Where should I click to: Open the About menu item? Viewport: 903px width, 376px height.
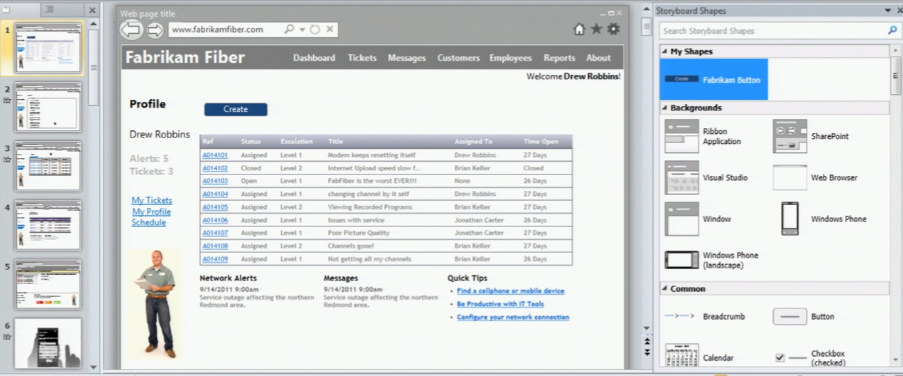coord(598,58)
